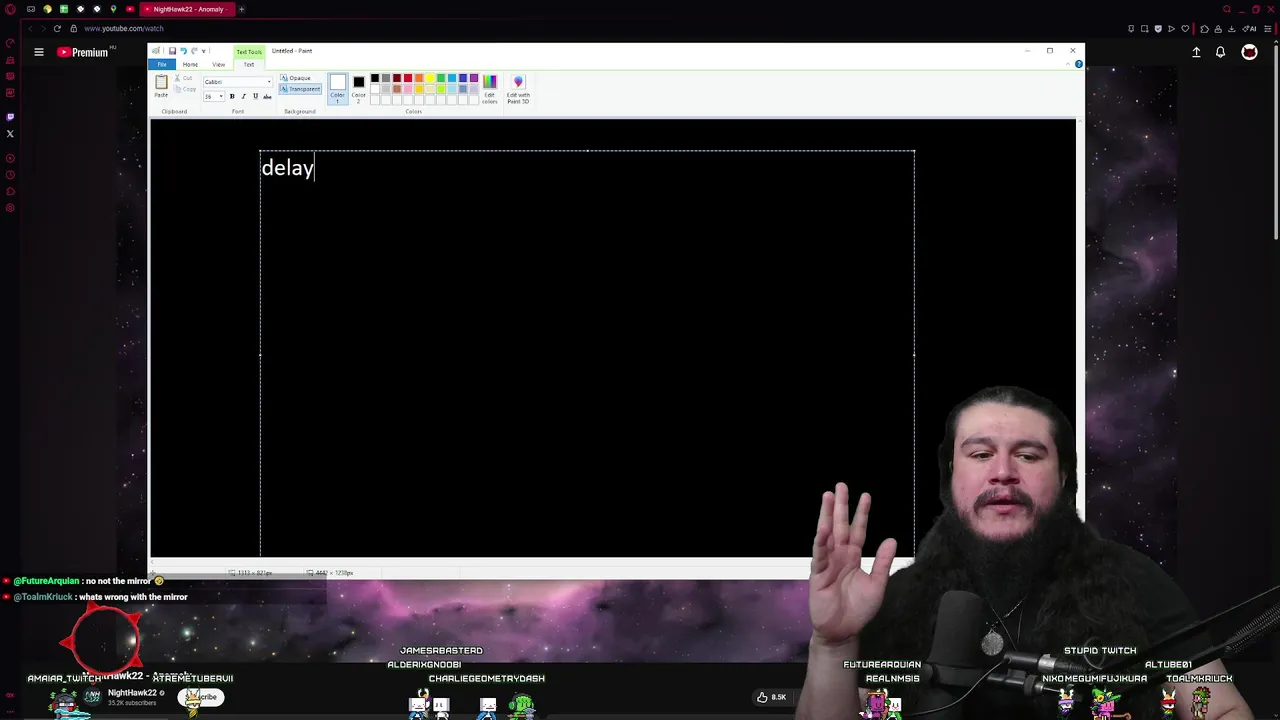This screenshot has width=1280, height=720.
Task: Click the YouTube create/upload arrow icon
Action: pyautogui.click(x=1196, y=52)
